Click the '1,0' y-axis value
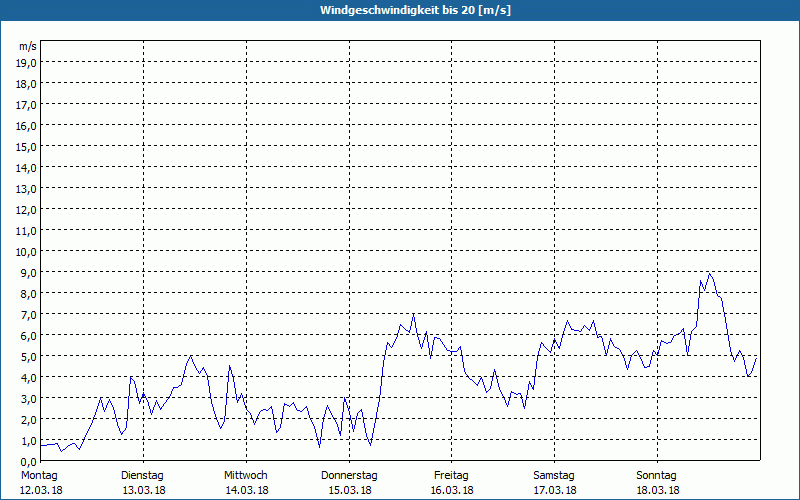The height and width of the screenshot is (500, 800). pos(29,441)
